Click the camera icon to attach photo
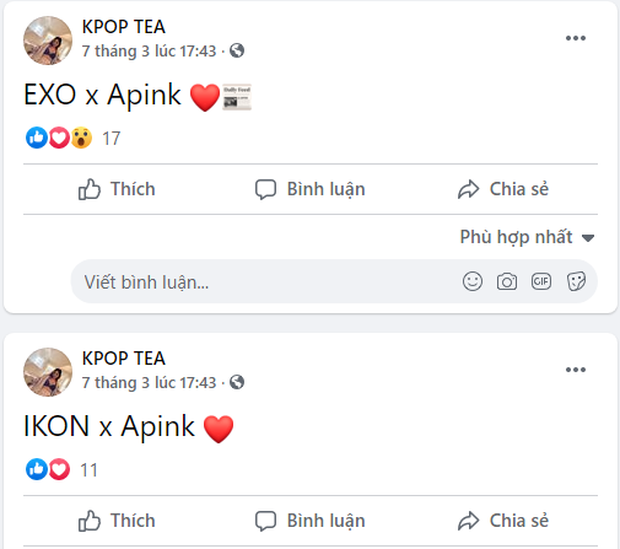 (507, 282)
